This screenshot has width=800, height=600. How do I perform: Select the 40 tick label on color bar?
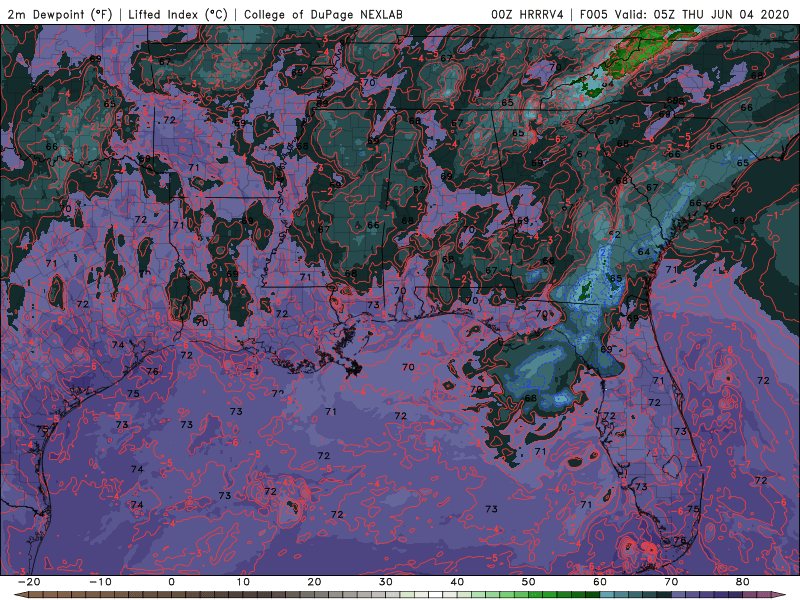(x=457, y=582)
